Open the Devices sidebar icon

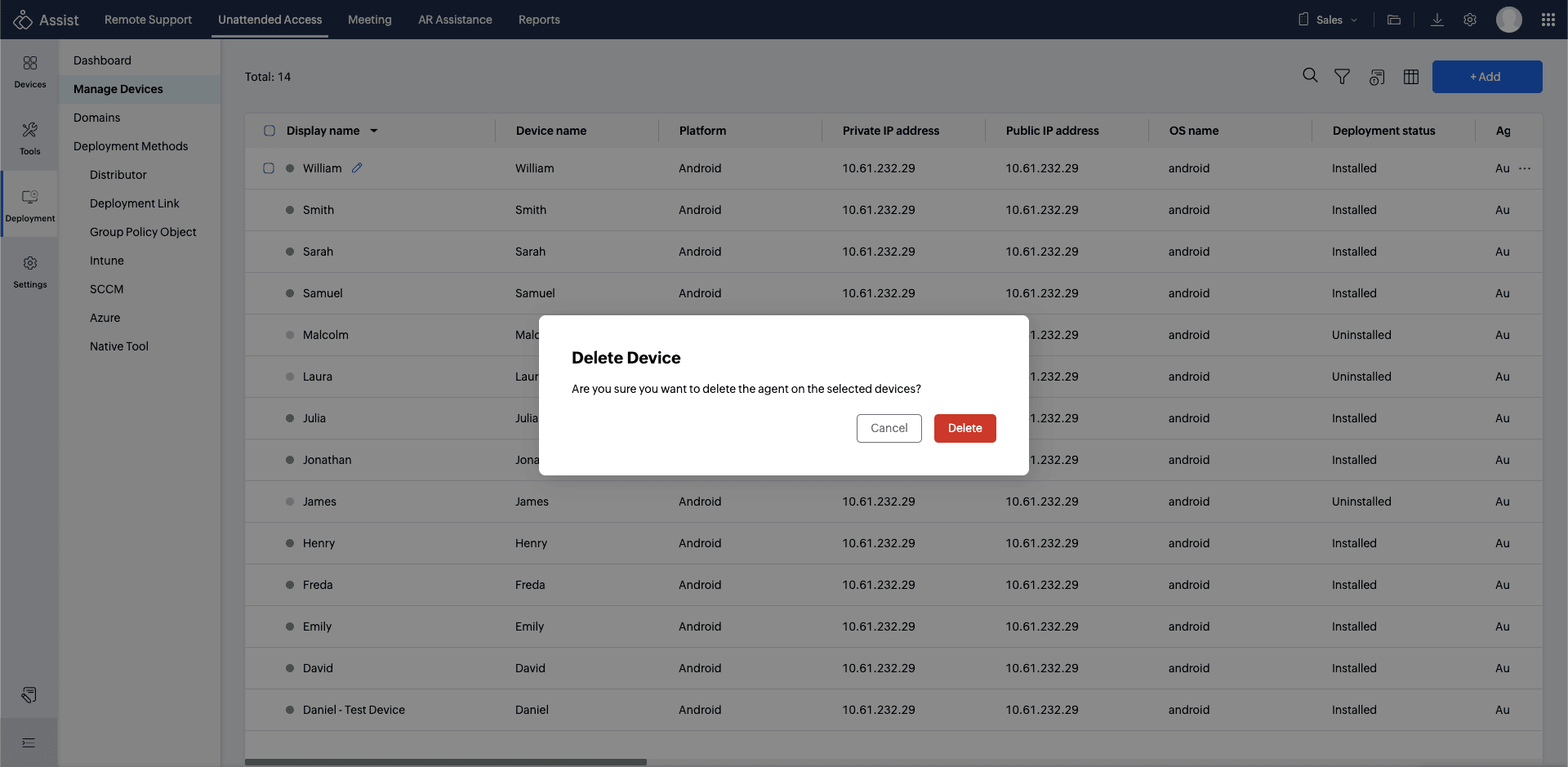[30, 71]
